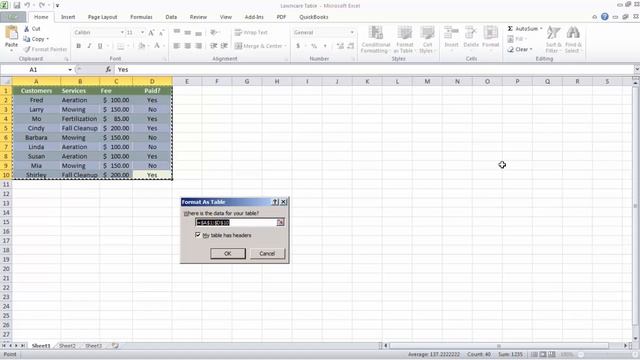Open the Name Box dropdown arrow
Screen dimensions: 640x360
(70, 70)
